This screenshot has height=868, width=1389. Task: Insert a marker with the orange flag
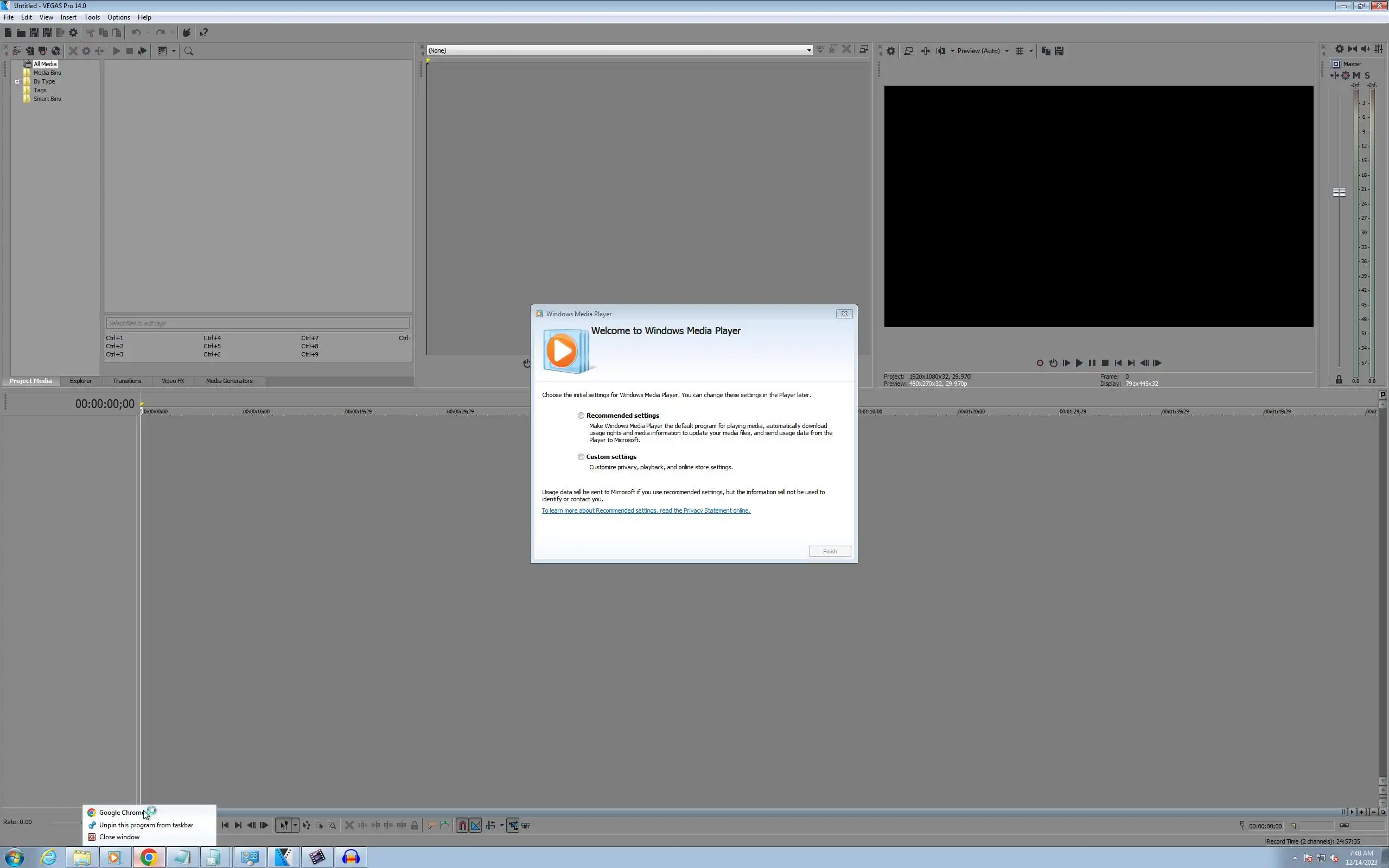coord(432,826)
